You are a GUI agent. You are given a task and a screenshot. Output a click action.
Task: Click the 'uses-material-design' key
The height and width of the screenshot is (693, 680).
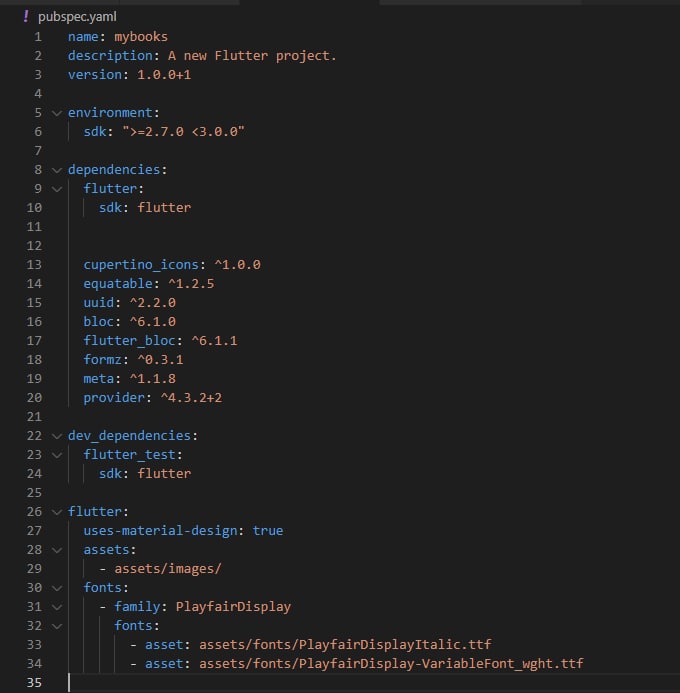click(160, 531)
